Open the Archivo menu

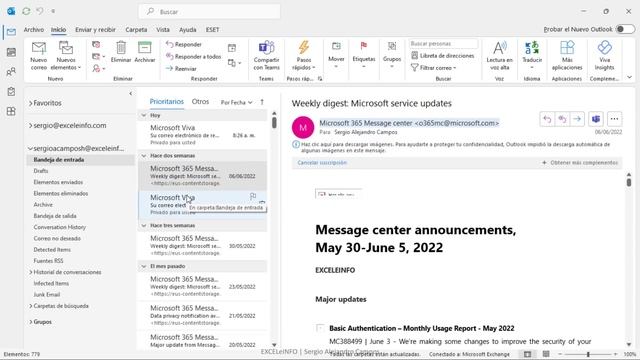tap(33, 30)
